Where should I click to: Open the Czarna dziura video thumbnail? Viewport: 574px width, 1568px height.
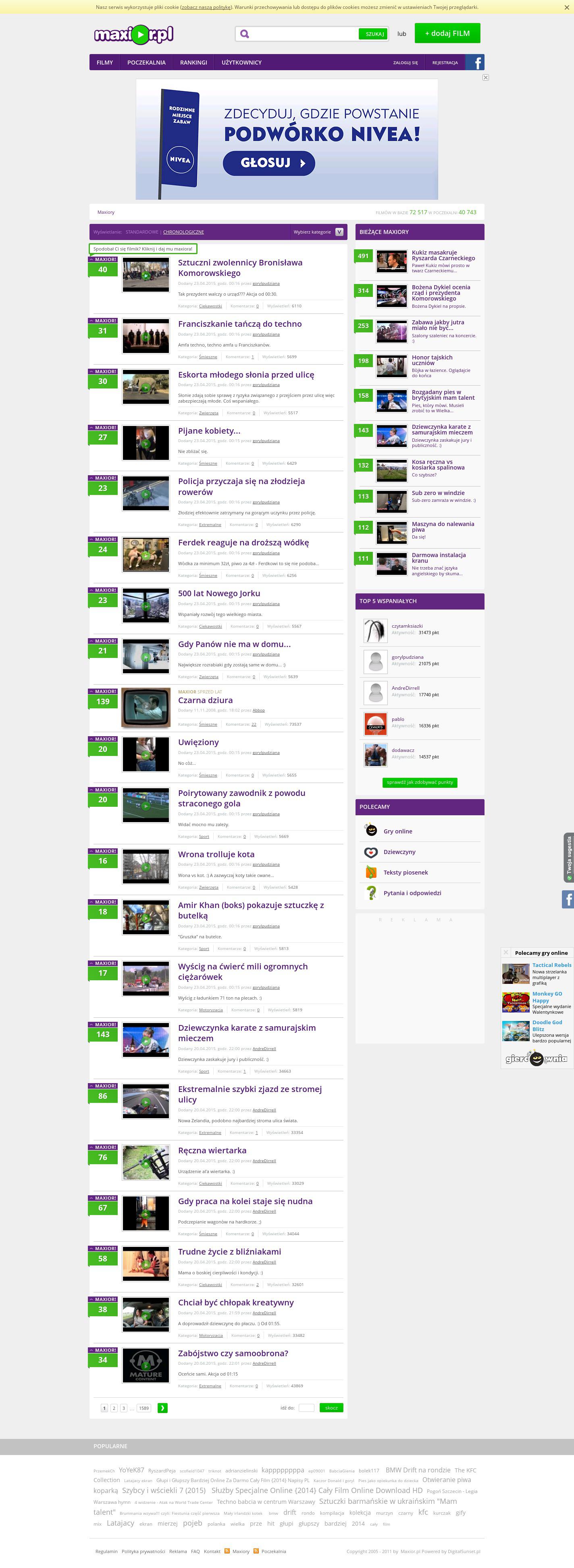click(x=146, y=707)
